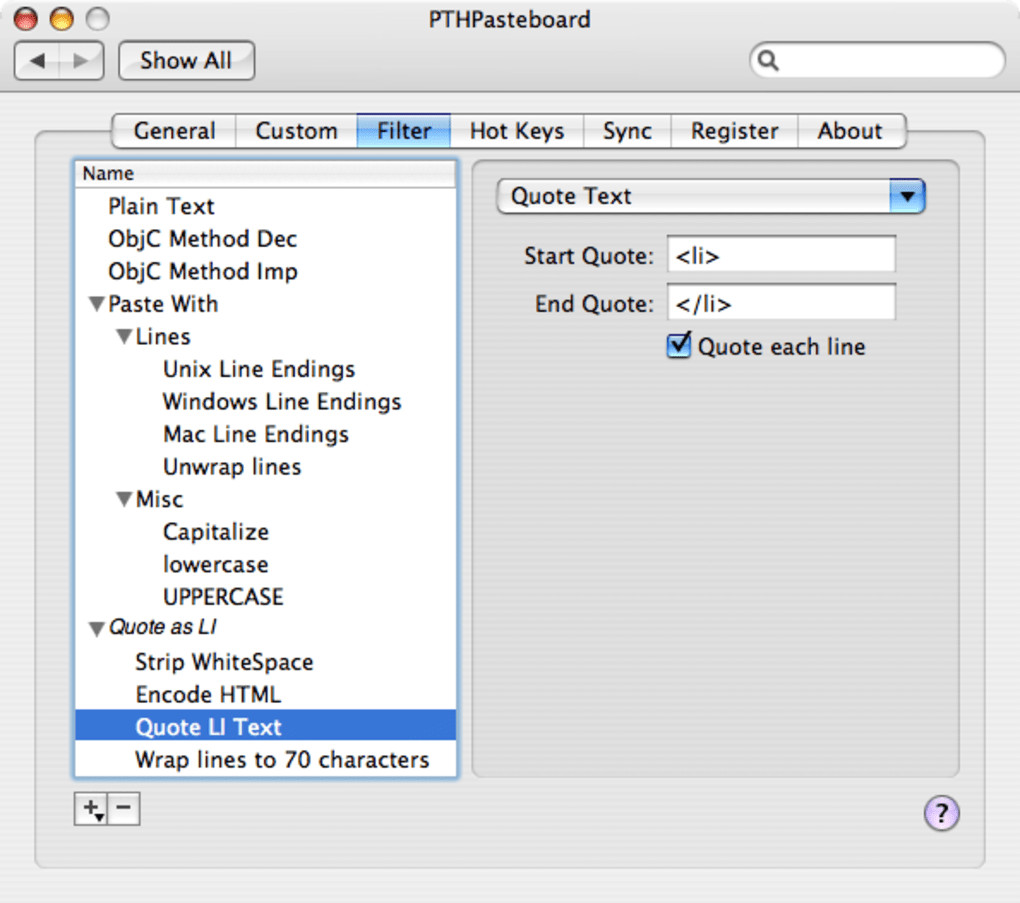Open help with the purple question mark
The height and width of the screenshot is (903, 1020).
941,813
